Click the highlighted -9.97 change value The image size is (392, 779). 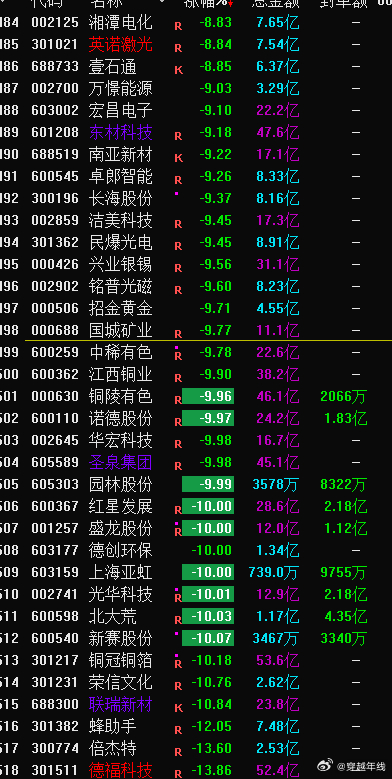(208, 418)
